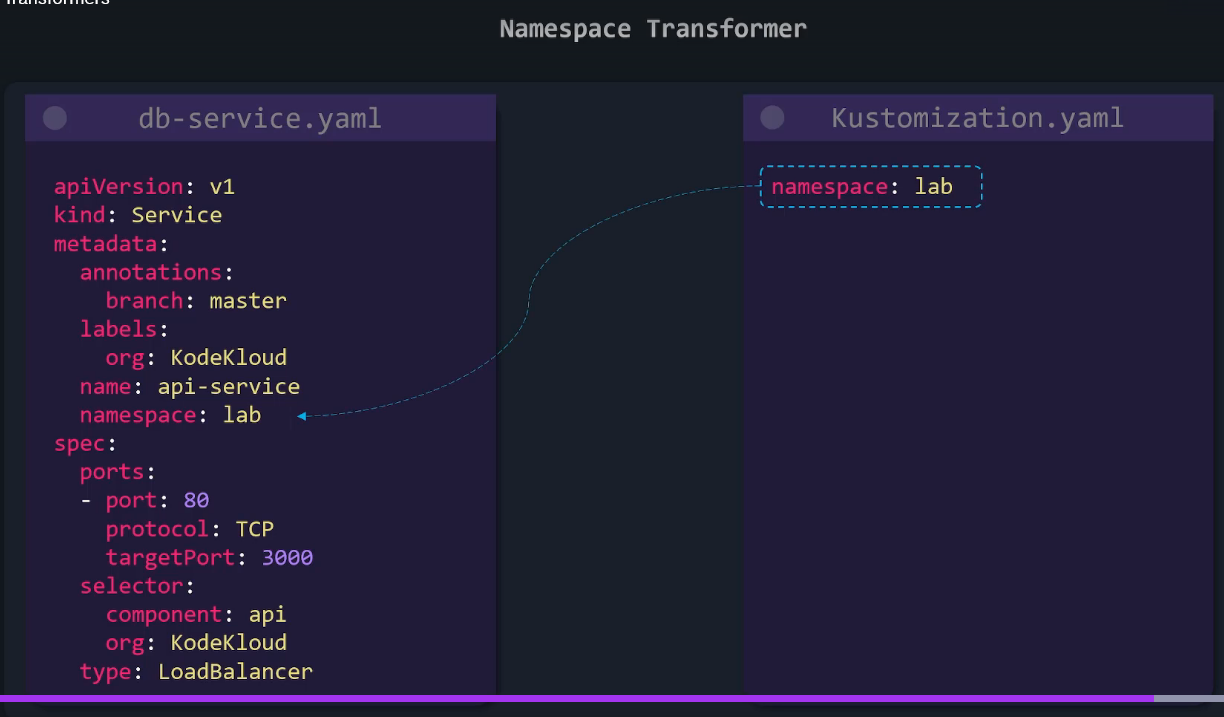Viewport: 1224px width, 717px height.
Task: Click the targetPort: 3000 value
Action: click(x=288, y=557)
